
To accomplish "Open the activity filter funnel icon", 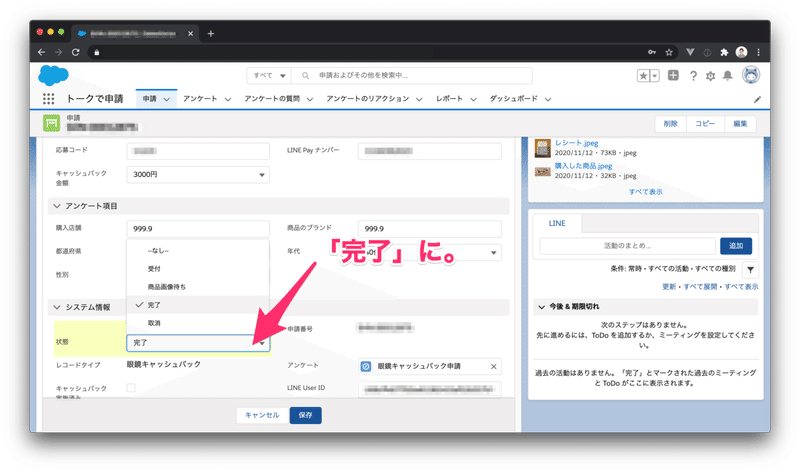I will point(750,270).
